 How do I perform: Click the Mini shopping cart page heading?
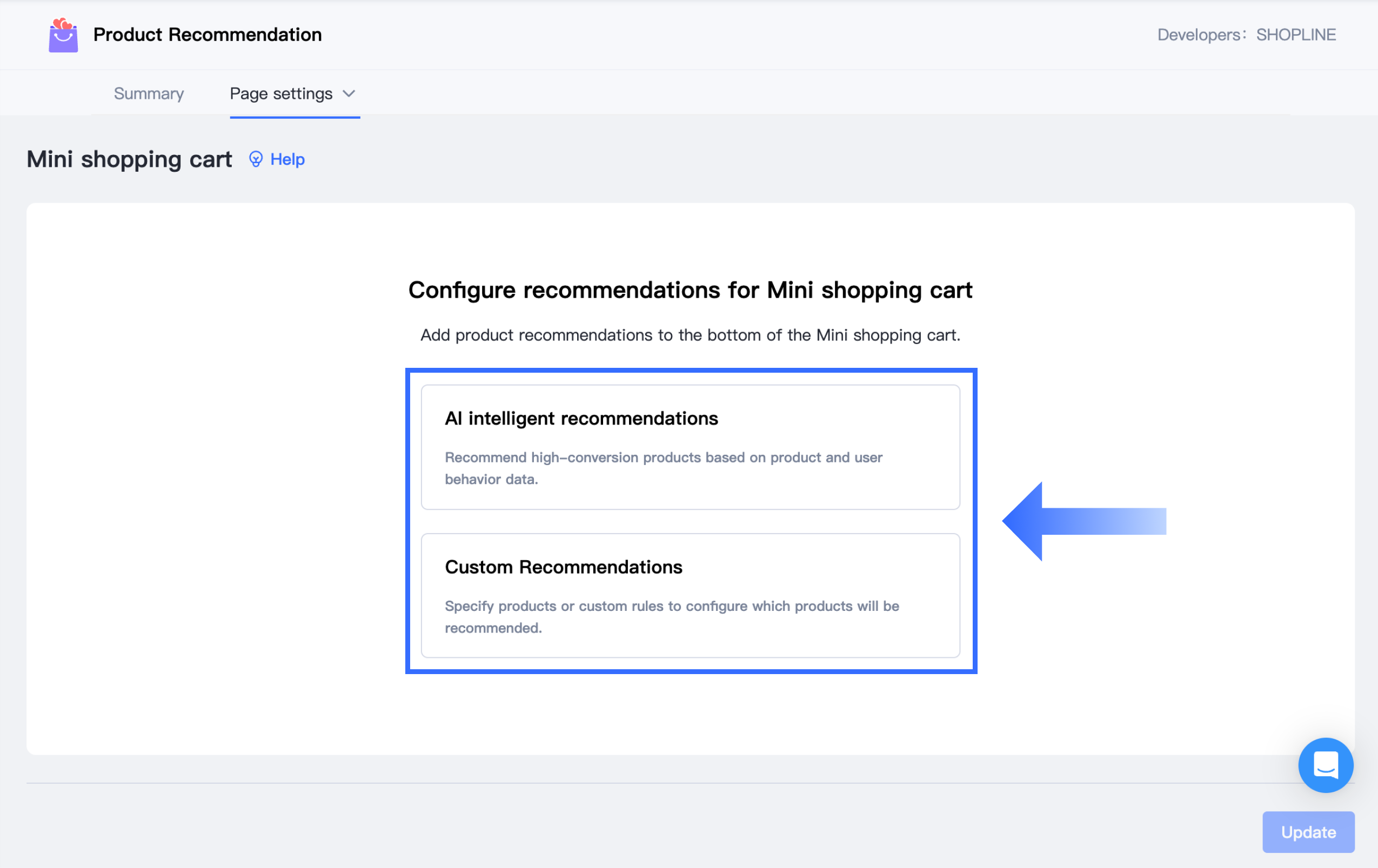[129, 159]
